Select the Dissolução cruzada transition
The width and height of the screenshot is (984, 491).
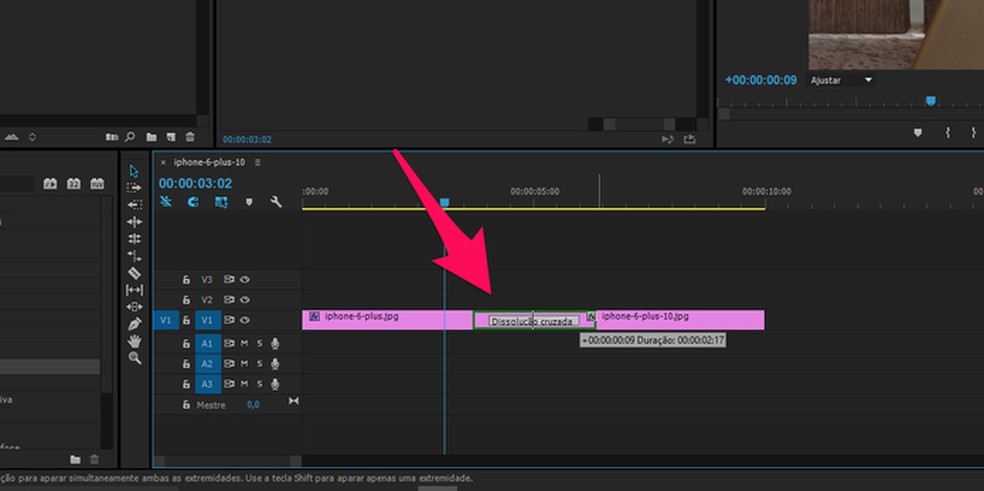click(533, 320)
